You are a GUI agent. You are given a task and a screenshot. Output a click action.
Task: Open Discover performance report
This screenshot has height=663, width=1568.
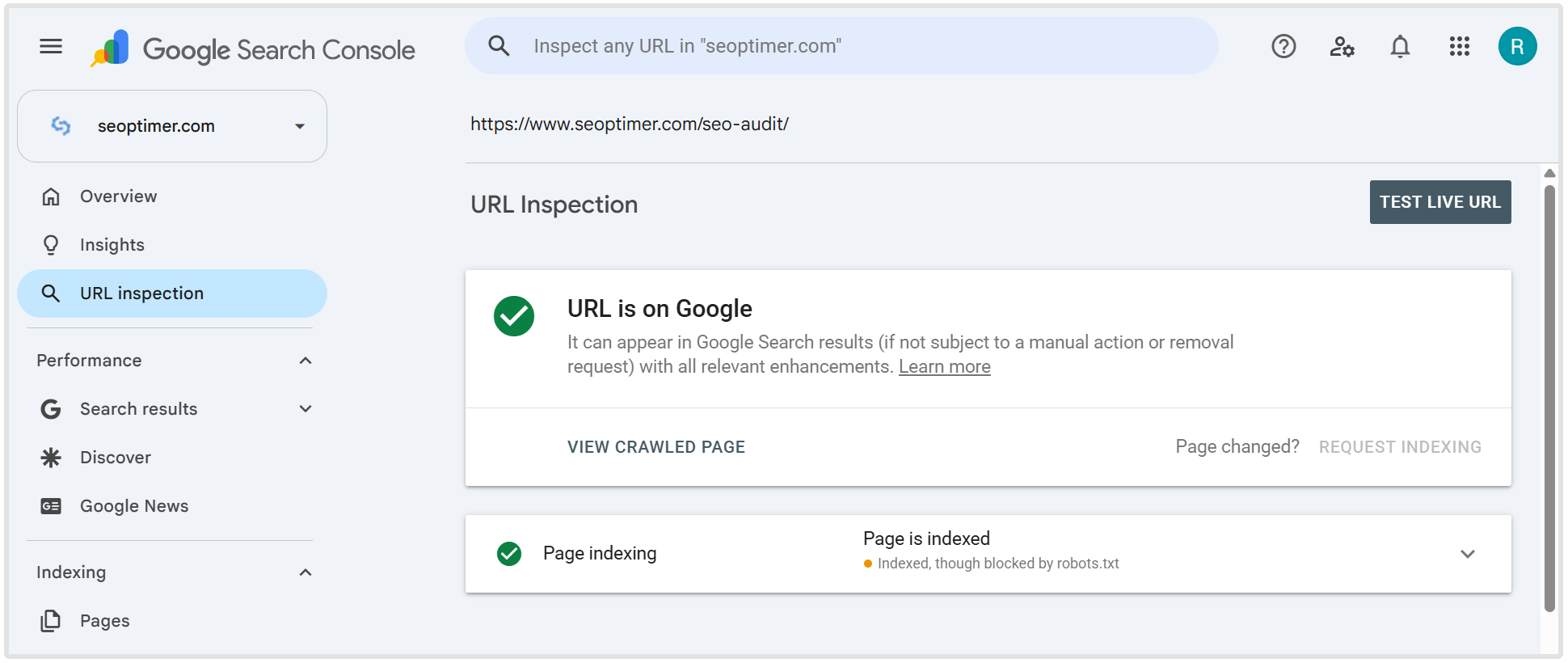coord(172,458)
